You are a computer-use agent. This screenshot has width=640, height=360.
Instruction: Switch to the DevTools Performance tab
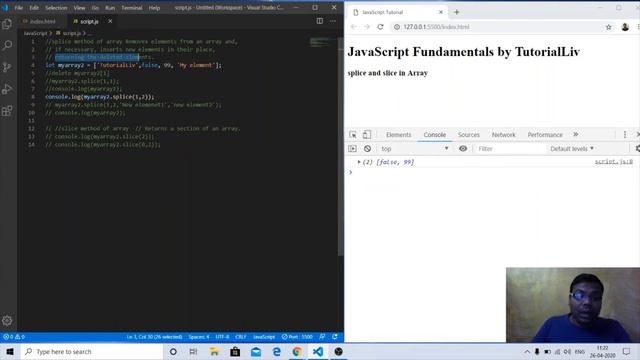click(544, 135)
